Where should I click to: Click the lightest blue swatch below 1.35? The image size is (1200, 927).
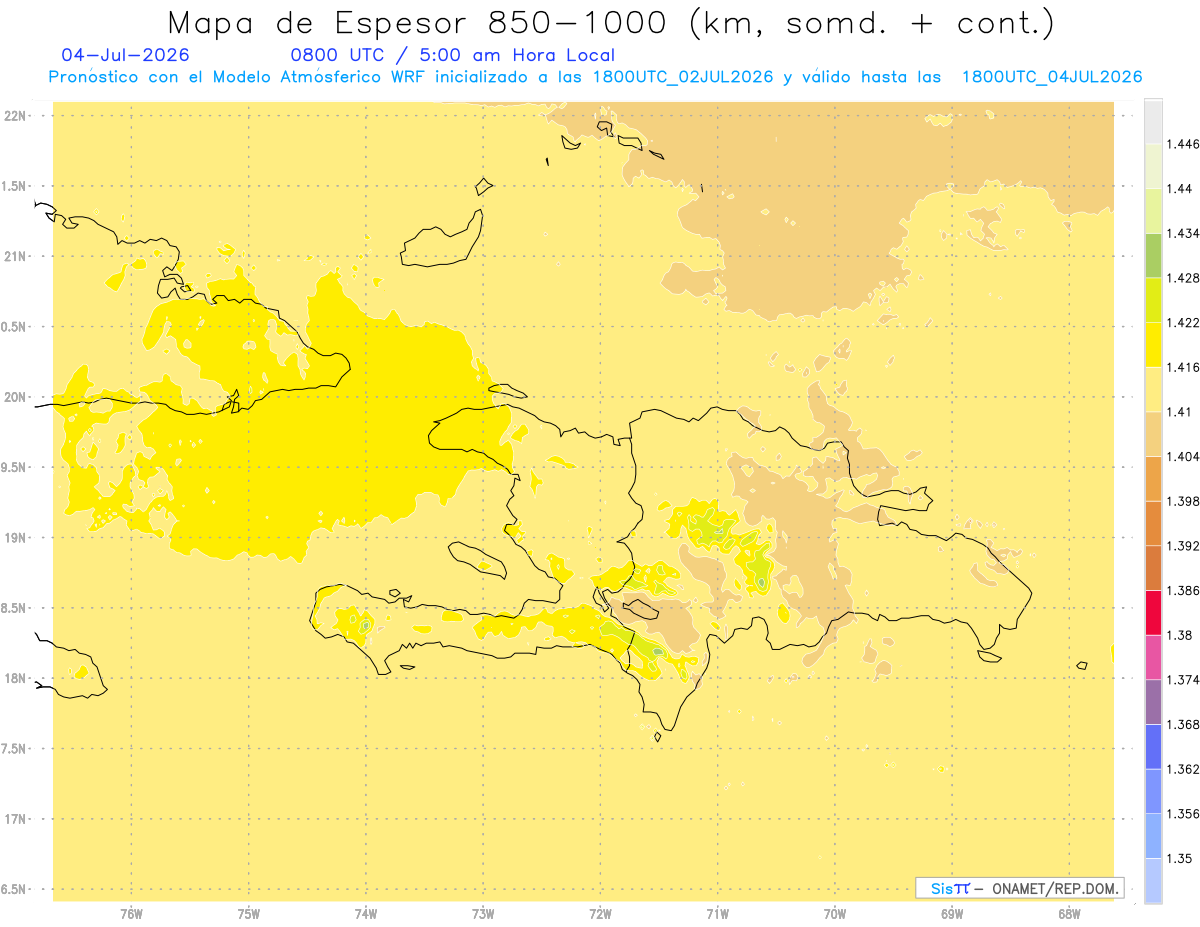pos(1153,881)
